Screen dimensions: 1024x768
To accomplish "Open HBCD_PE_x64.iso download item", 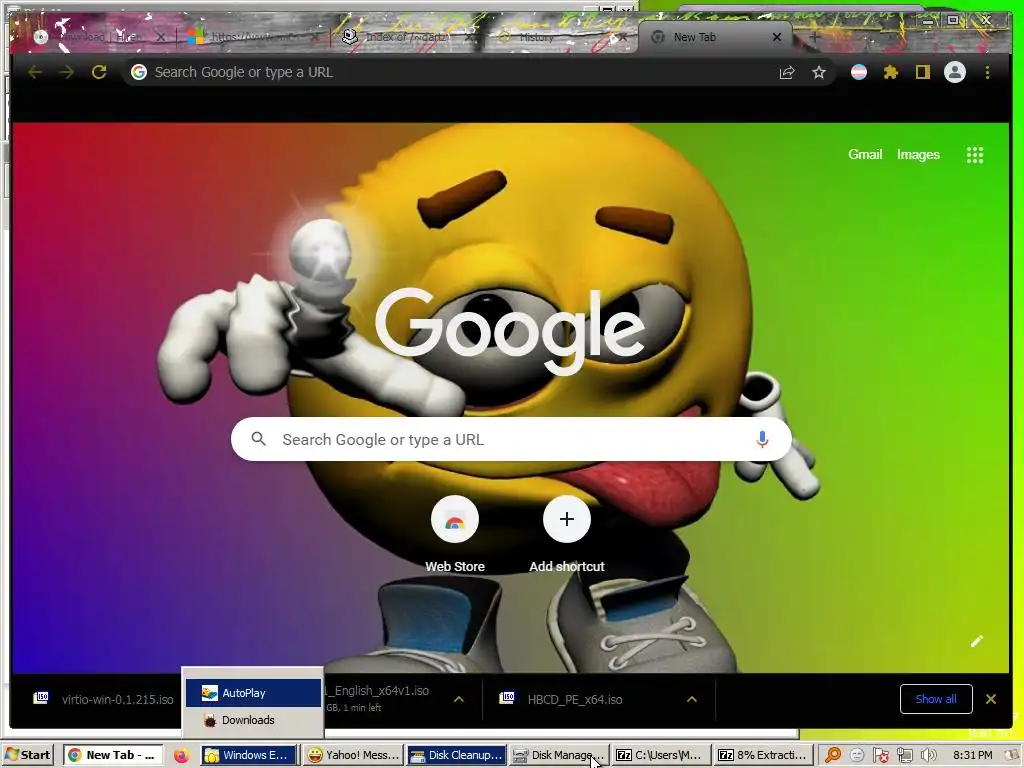I will click(575, 699).
